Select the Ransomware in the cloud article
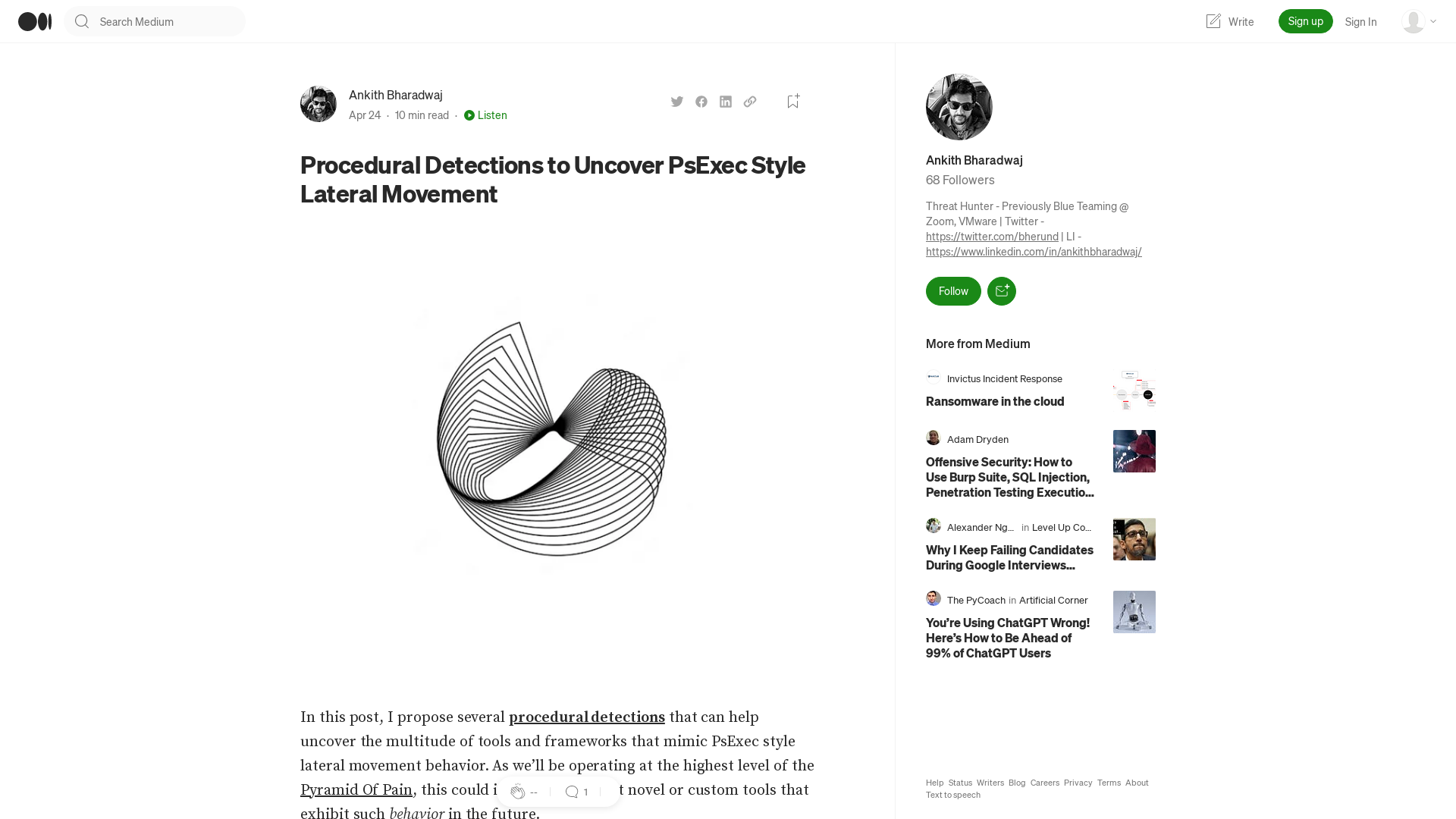The width and height of the screenshot is (1456, 819). [995, 401]
